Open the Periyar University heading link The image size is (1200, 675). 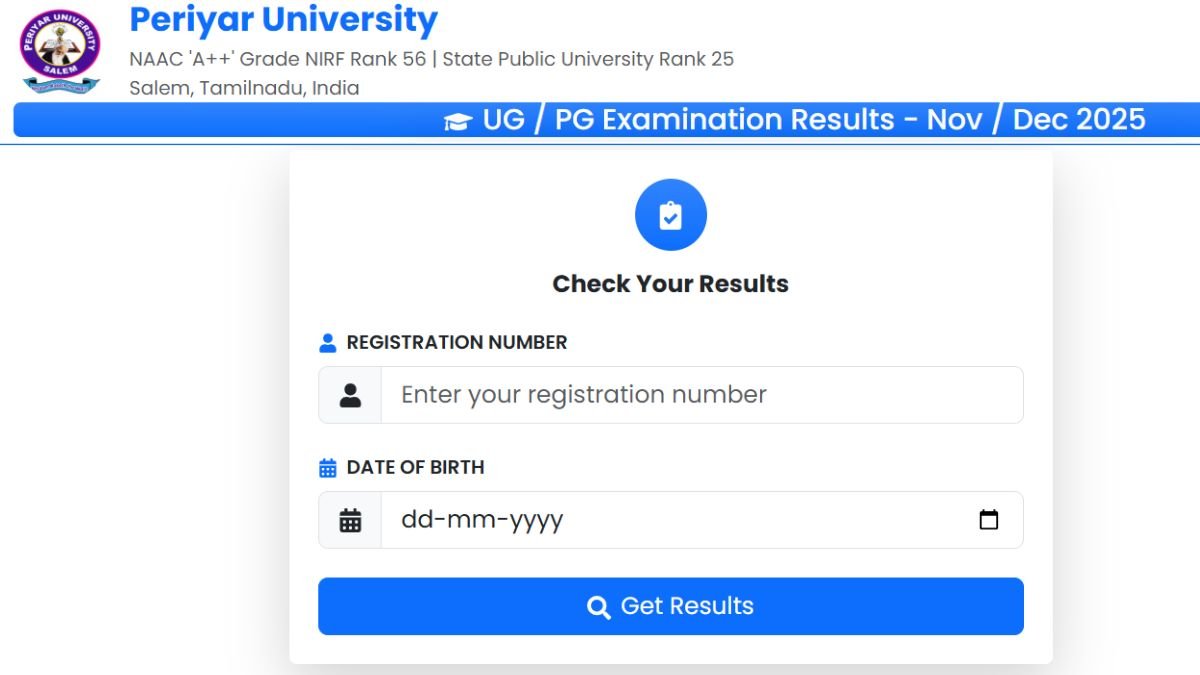click(x=283, y=19)
